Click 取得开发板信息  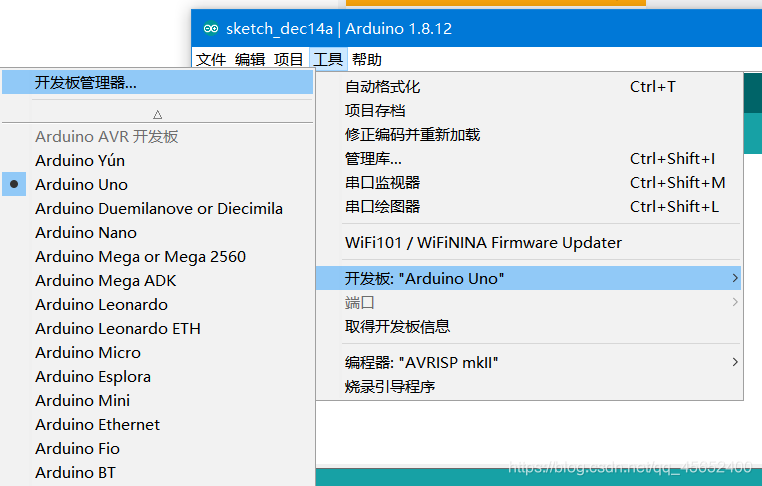529,326
